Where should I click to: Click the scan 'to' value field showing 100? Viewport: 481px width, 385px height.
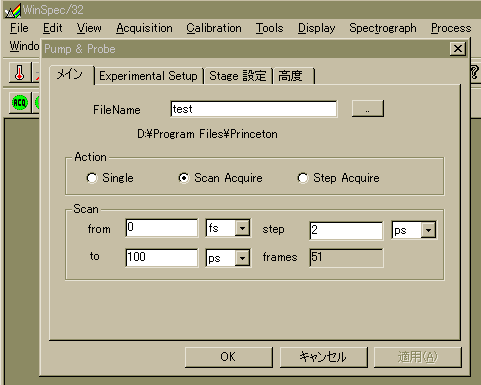(x=162, y=258)
